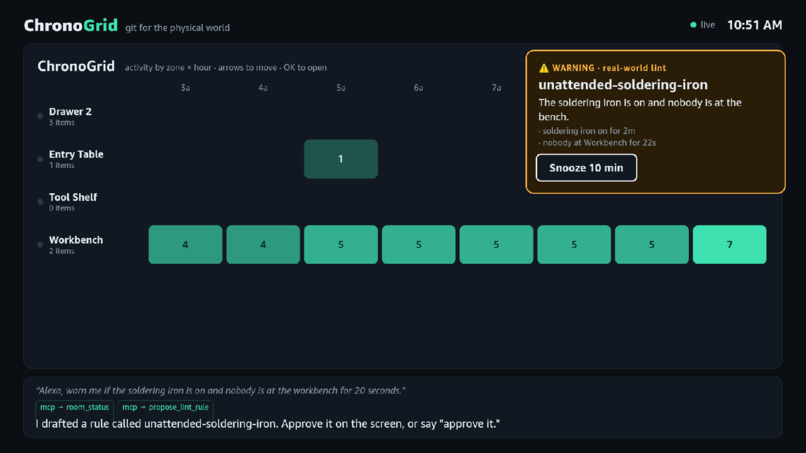Click the mcp → room_status chip

click(75, 407)
